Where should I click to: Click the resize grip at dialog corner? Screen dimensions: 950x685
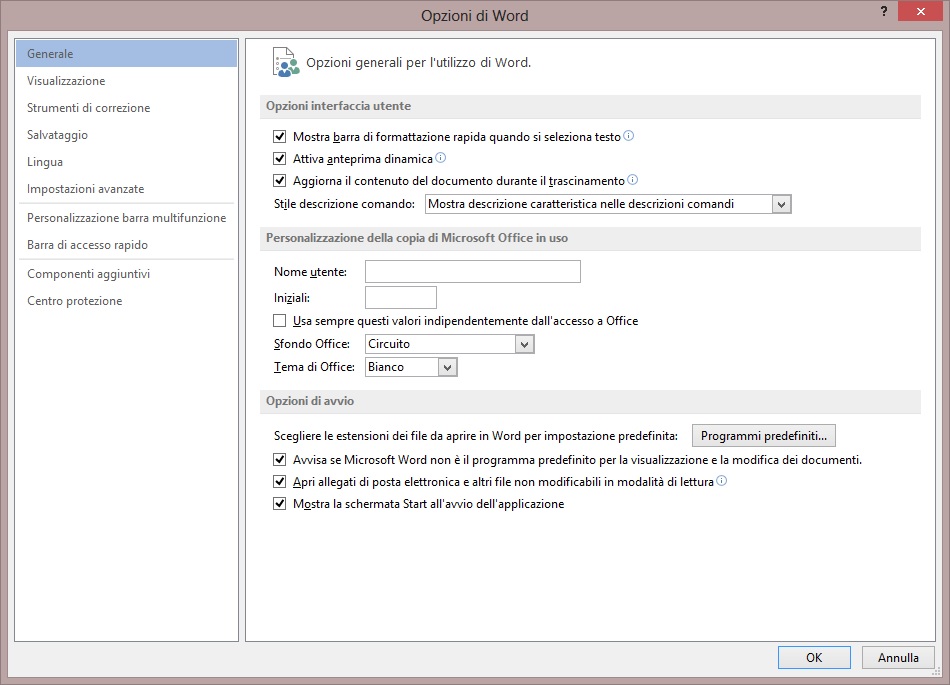tap(938, 672)
